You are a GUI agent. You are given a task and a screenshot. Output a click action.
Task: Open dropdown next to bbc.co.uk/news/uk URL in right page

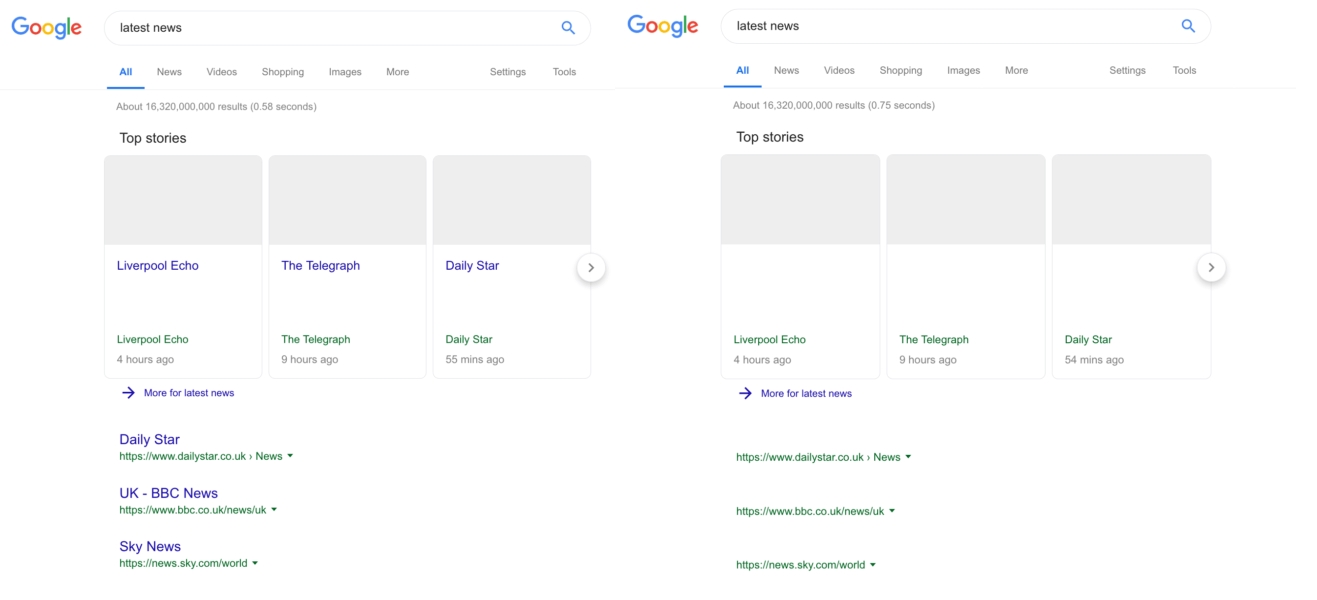tap(892, 511)
